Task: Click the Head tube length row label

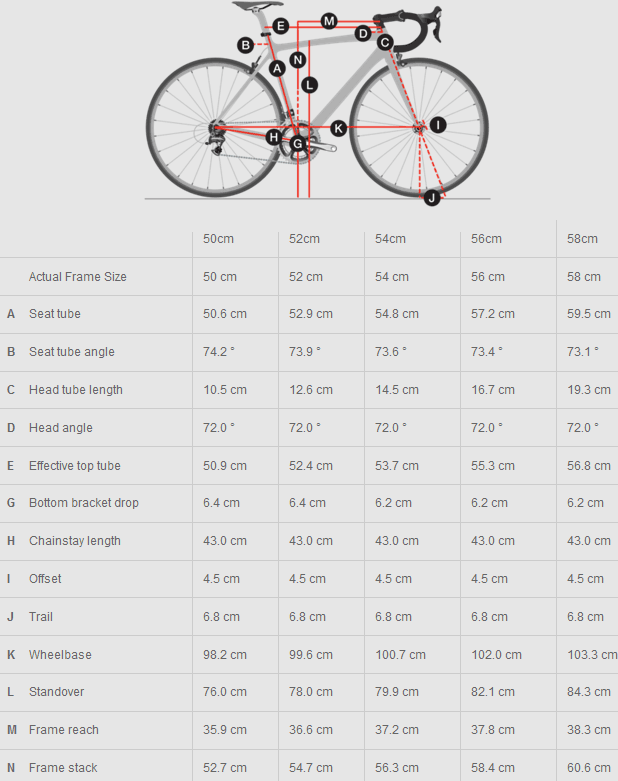Action: (x=76, y=390)
